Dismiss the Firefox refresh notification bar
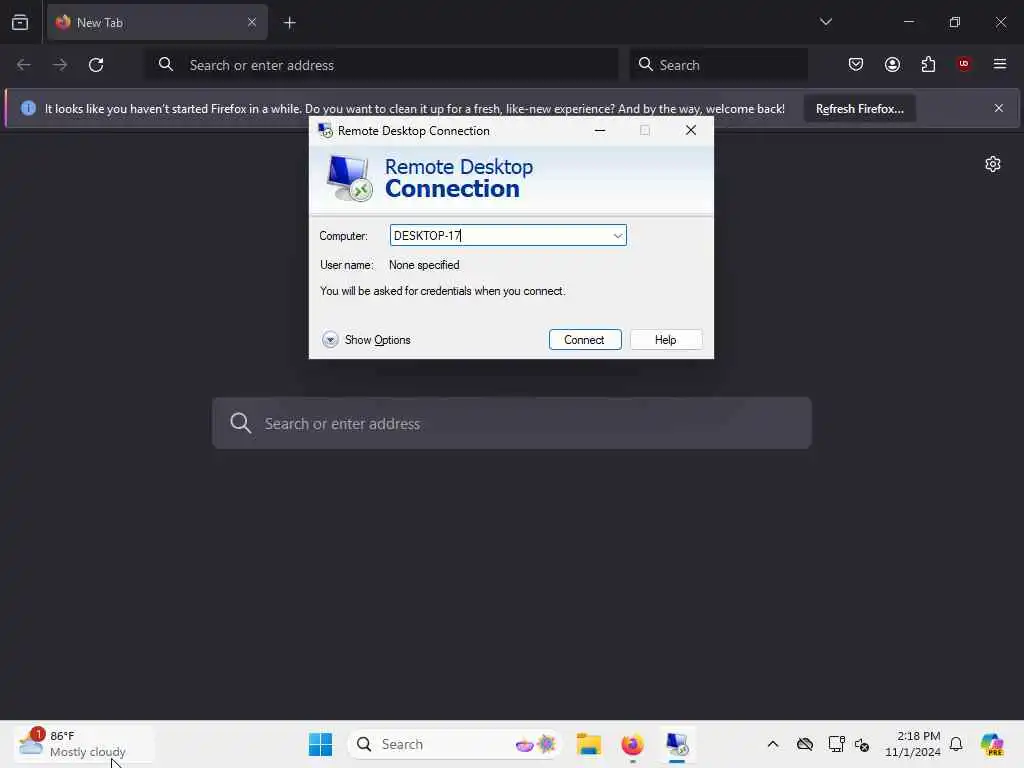1024x768 pixels. [x=998, y=108]
